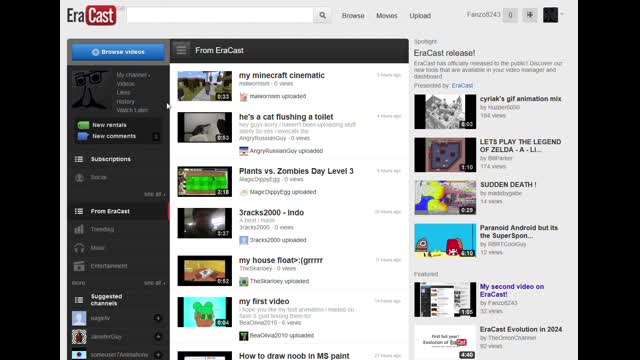
Task: Open 3racks2000 - Indo video title
Action: (x=271, y=213)
